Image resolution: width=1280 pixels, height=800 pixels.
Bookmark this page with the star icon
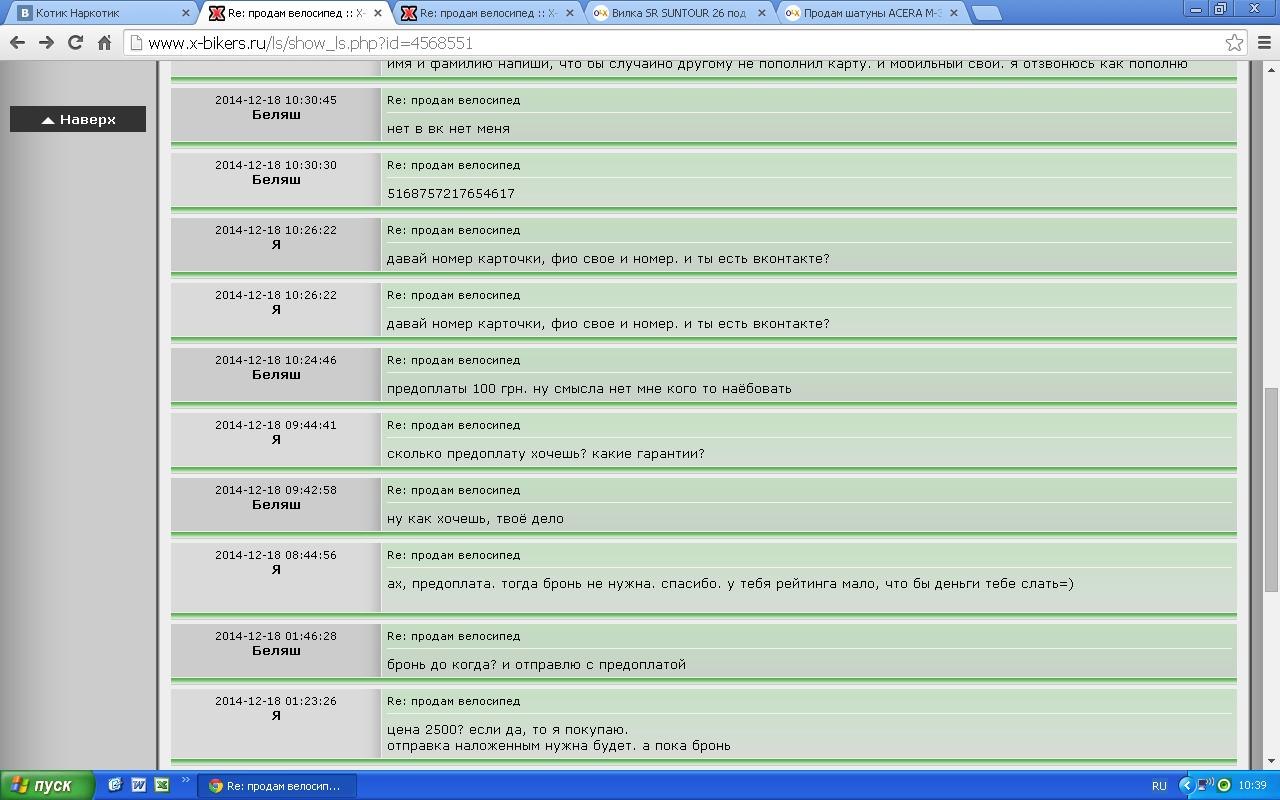click(1234, 43)
